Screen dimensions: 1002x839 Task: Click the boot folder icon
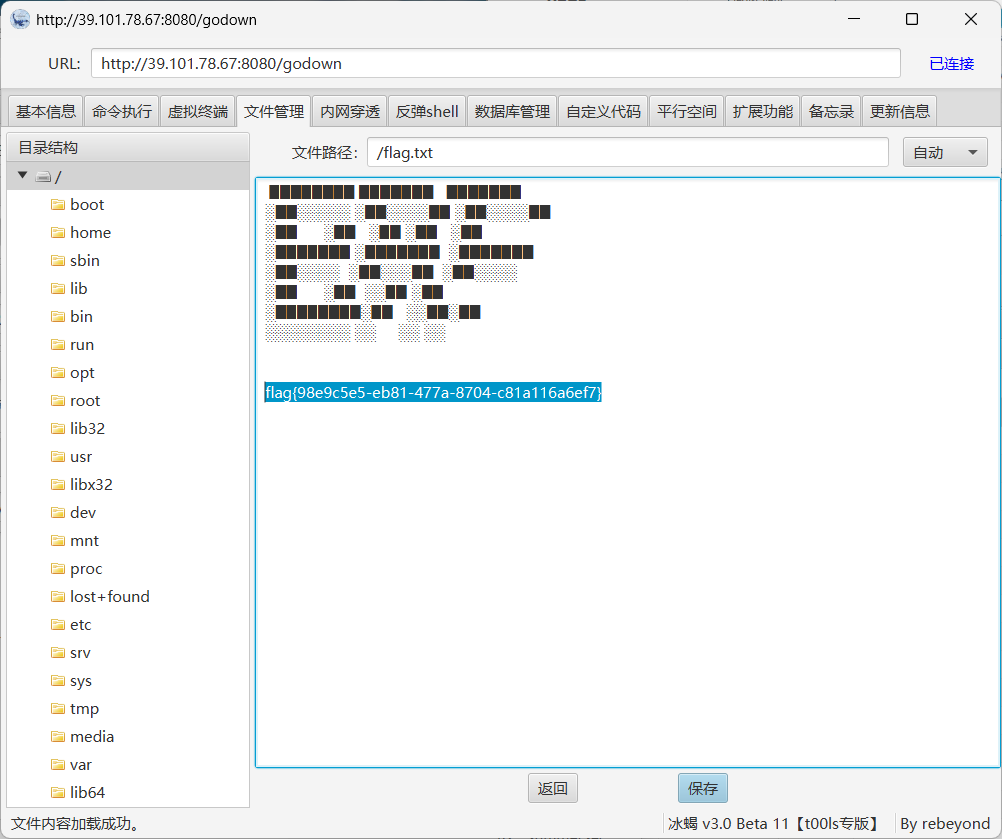click(60, 204)
